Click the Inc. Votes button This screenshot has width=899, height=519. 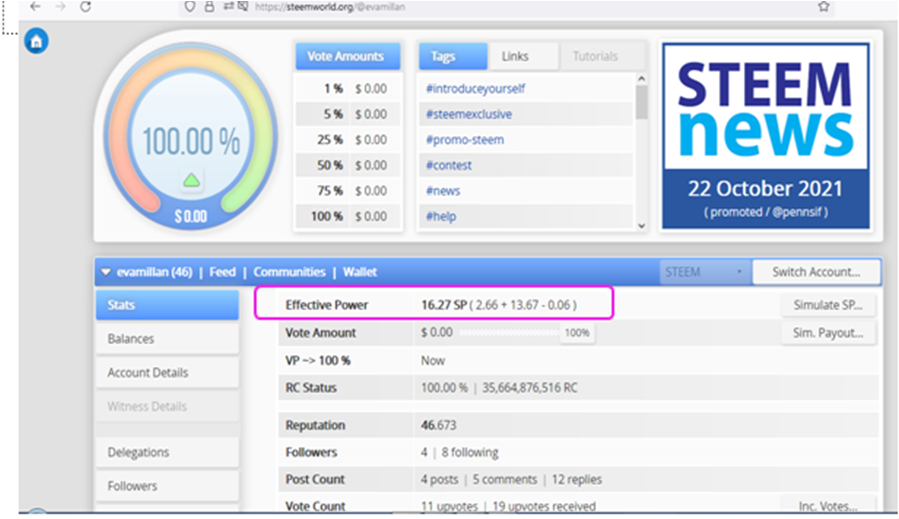click(828, 506)
